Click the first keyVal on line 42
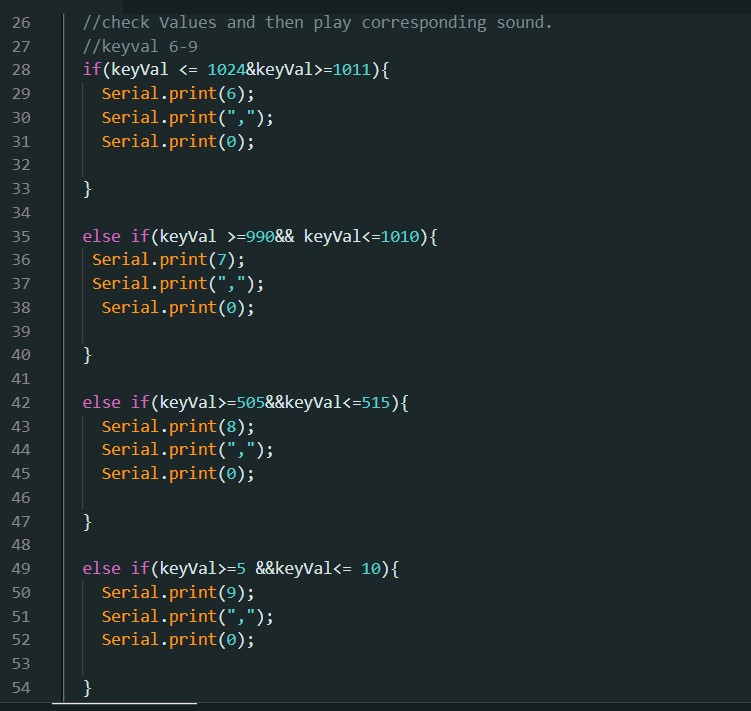 click(188, 402)
